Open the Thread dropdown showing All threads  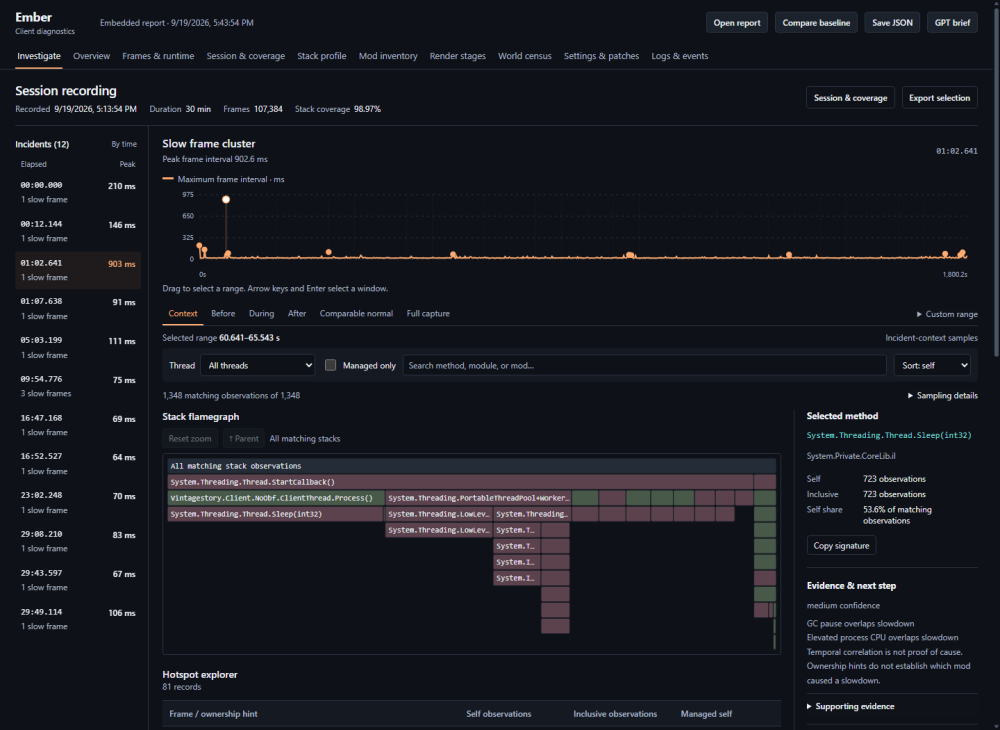[x=258, y=365]
